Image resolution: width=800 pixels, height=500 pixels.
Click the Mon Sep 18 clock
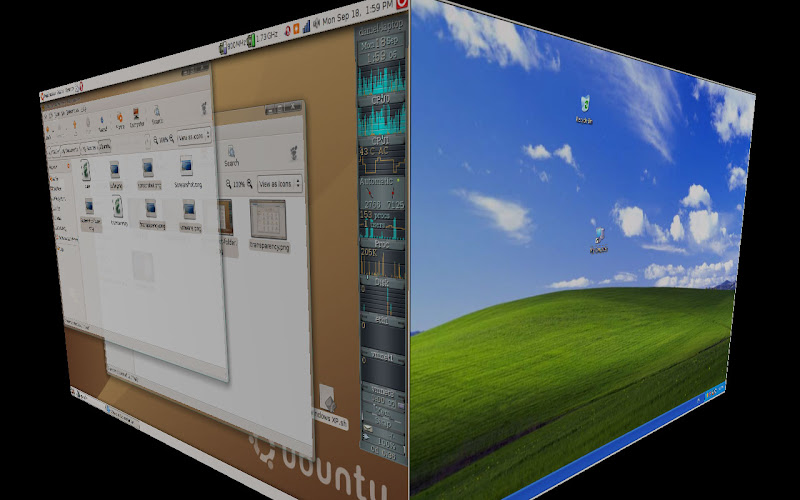click(x=357, y=13)
